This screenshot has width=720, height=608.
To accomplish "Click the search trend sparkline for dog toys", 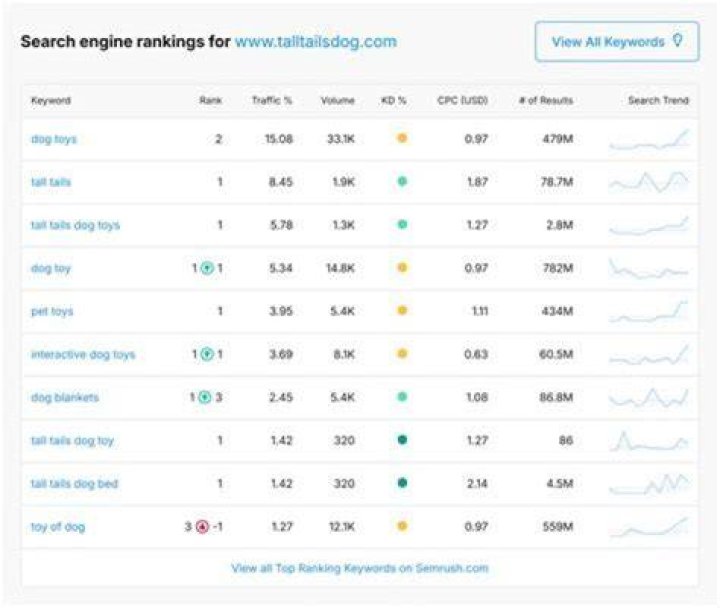I will [x=649, y=139].
